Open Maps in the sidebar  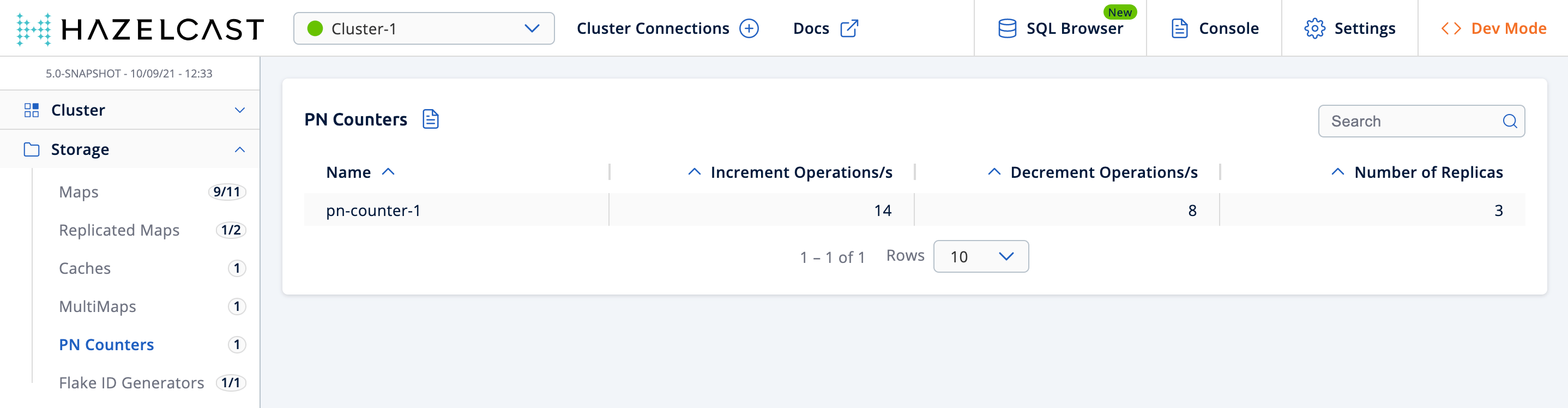pos(79,192)
